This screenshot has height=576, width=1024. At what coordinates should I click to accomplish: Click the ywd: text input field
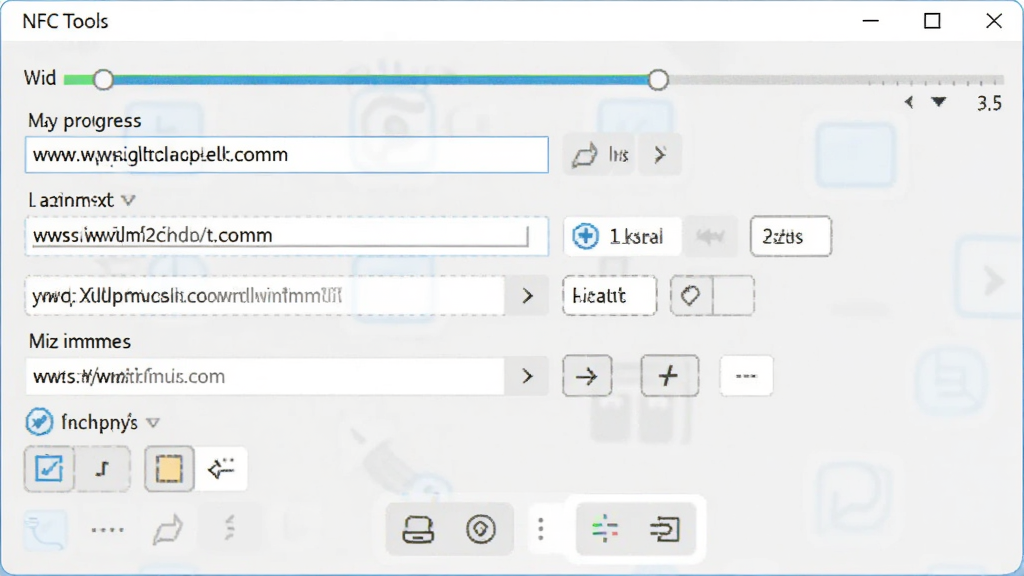(265, 296)
